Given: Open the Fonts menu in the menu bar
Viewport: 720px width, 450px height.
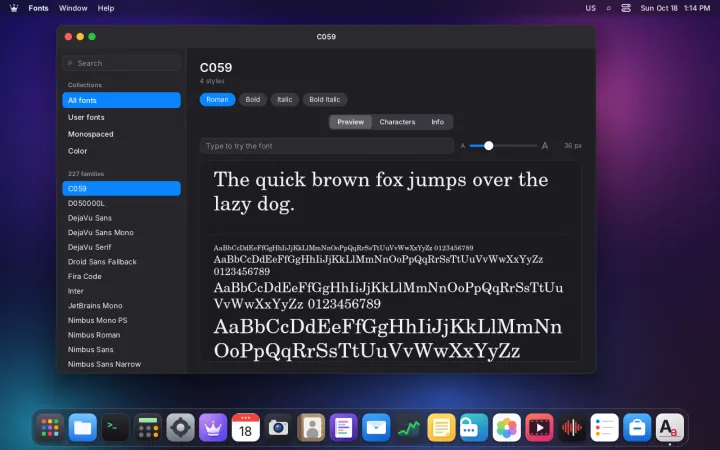Looking at the screenshot, I should click(x=39, y=8).
